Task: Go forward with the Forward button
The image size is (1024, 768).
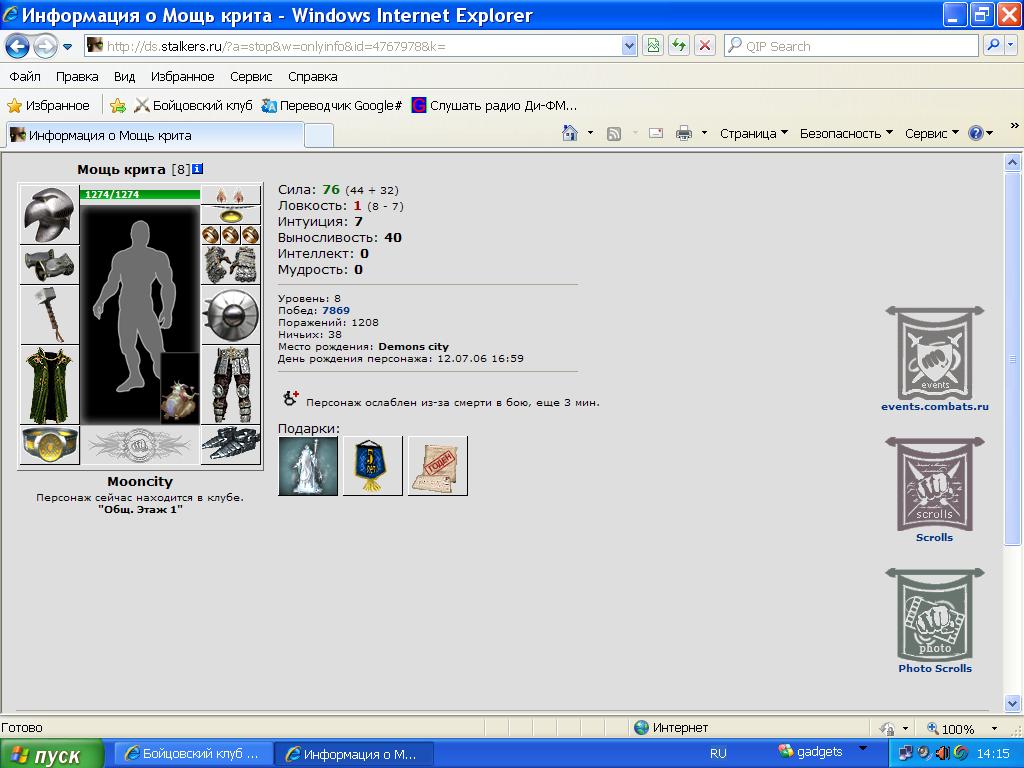Action: [x=44, y=46]
